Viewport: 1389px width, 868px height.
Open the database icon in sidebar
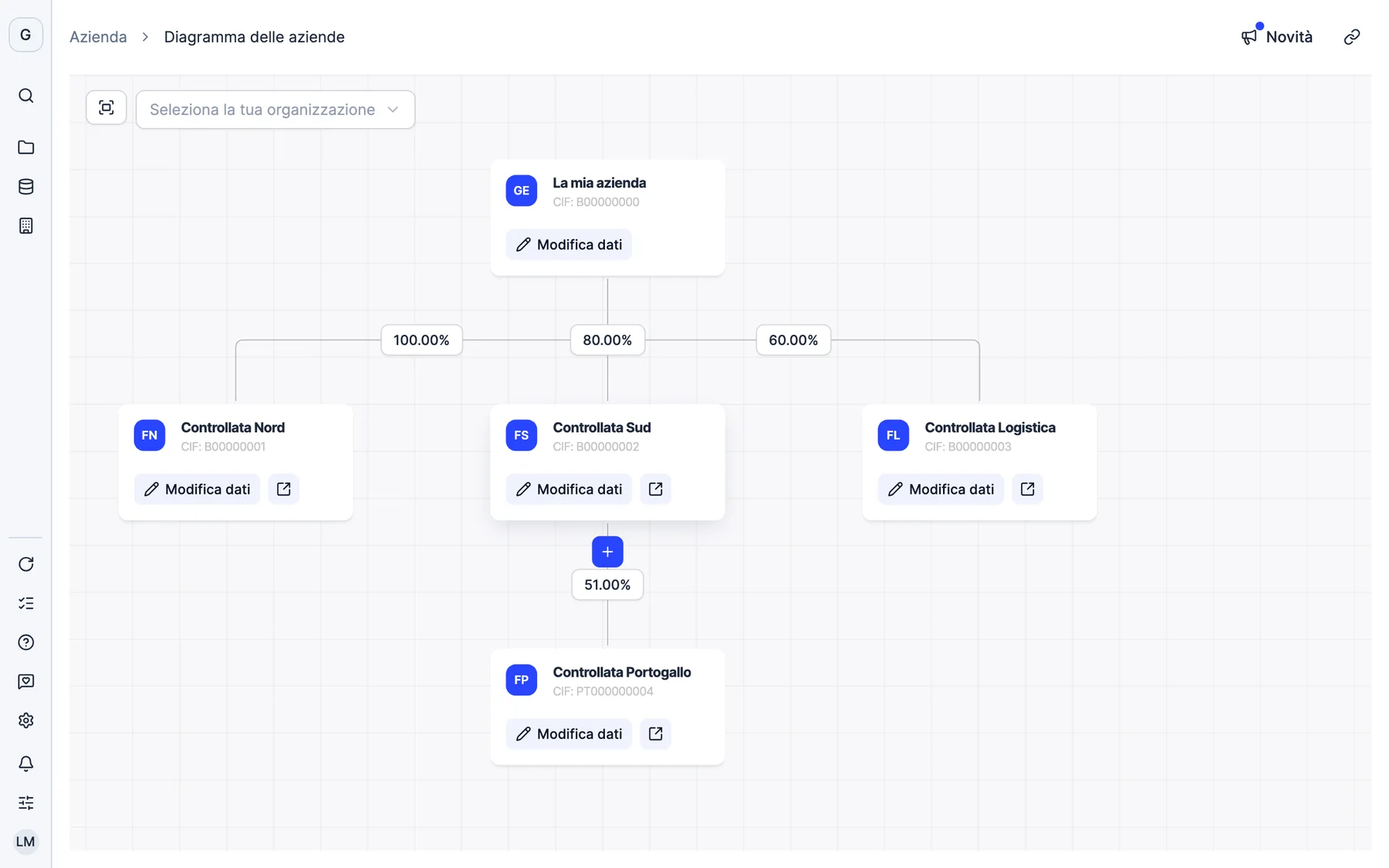(x=25, y=187)
